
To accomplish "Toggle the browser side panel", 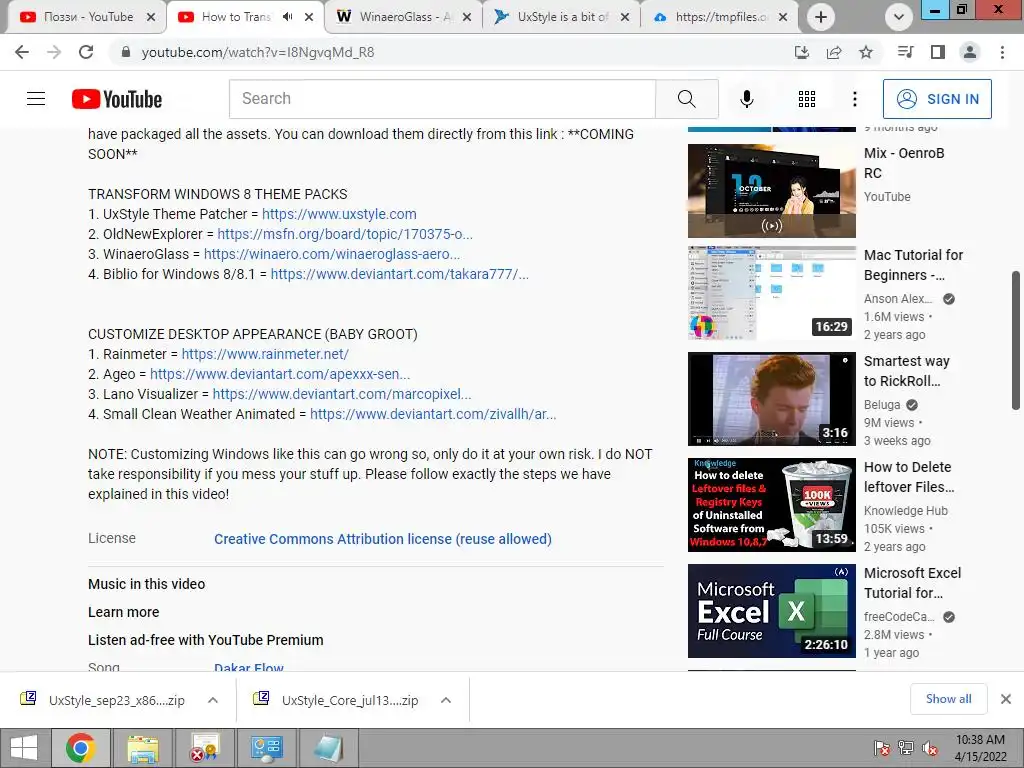I will 938,52.
